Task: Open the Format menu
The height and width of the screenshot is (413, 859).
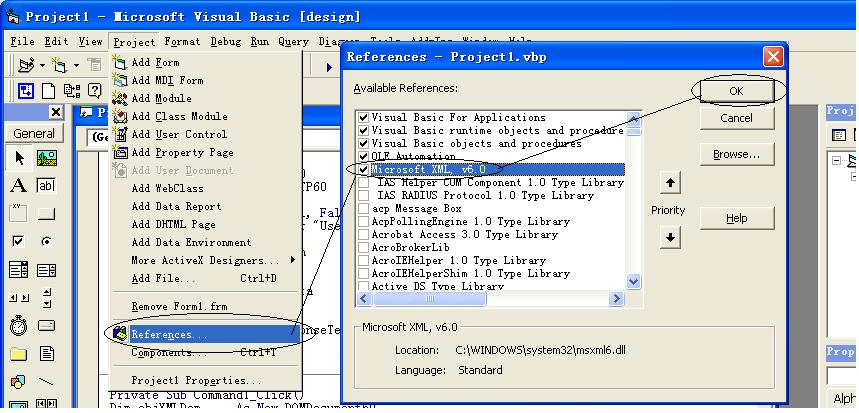Action: click(x=182, y=42)
